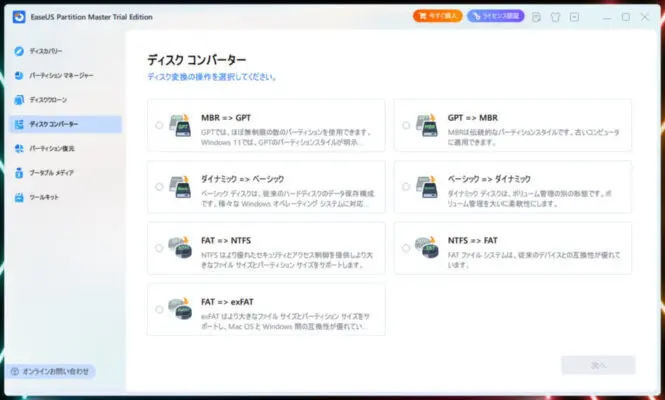Open the パーティション復元 section label
The width and height of the screenshot is (665, 400).
pyautogui.click(x=52, y=148)
